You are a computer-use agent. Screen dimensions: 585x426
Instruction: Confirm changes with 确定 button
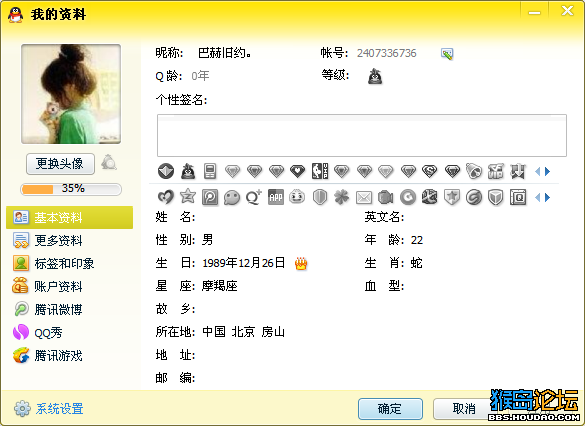tap(390, 409)
